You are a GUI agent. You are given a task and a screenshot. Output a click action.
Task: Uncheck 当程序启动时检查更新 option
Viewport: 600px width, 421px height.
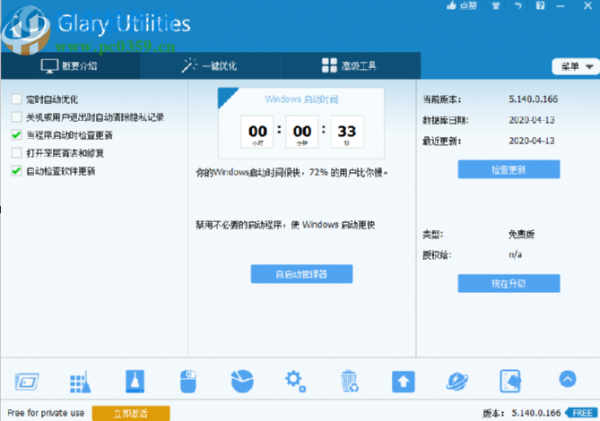16,135
